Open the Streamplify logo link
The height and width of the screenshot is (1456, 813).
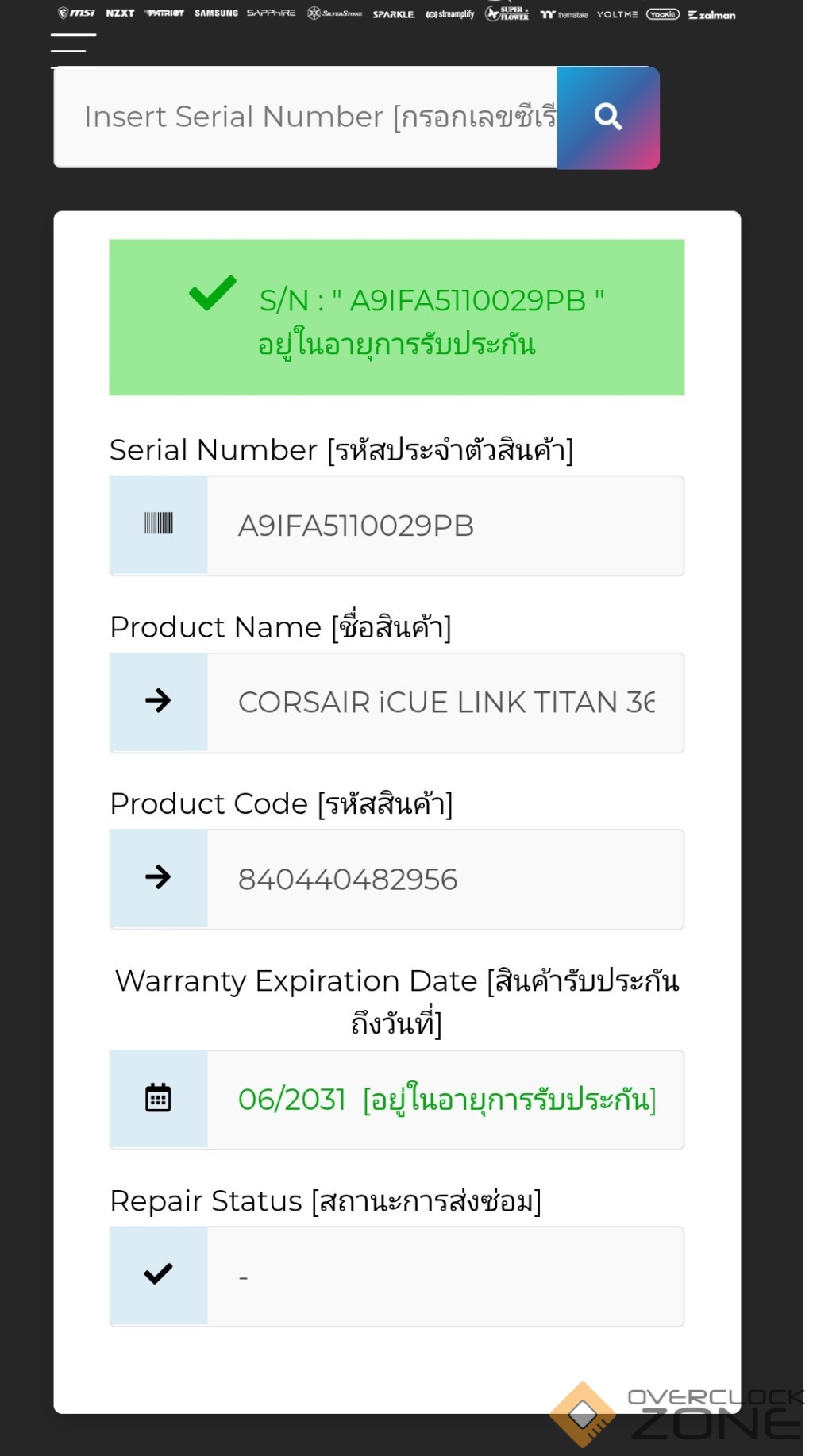(450, 14)
